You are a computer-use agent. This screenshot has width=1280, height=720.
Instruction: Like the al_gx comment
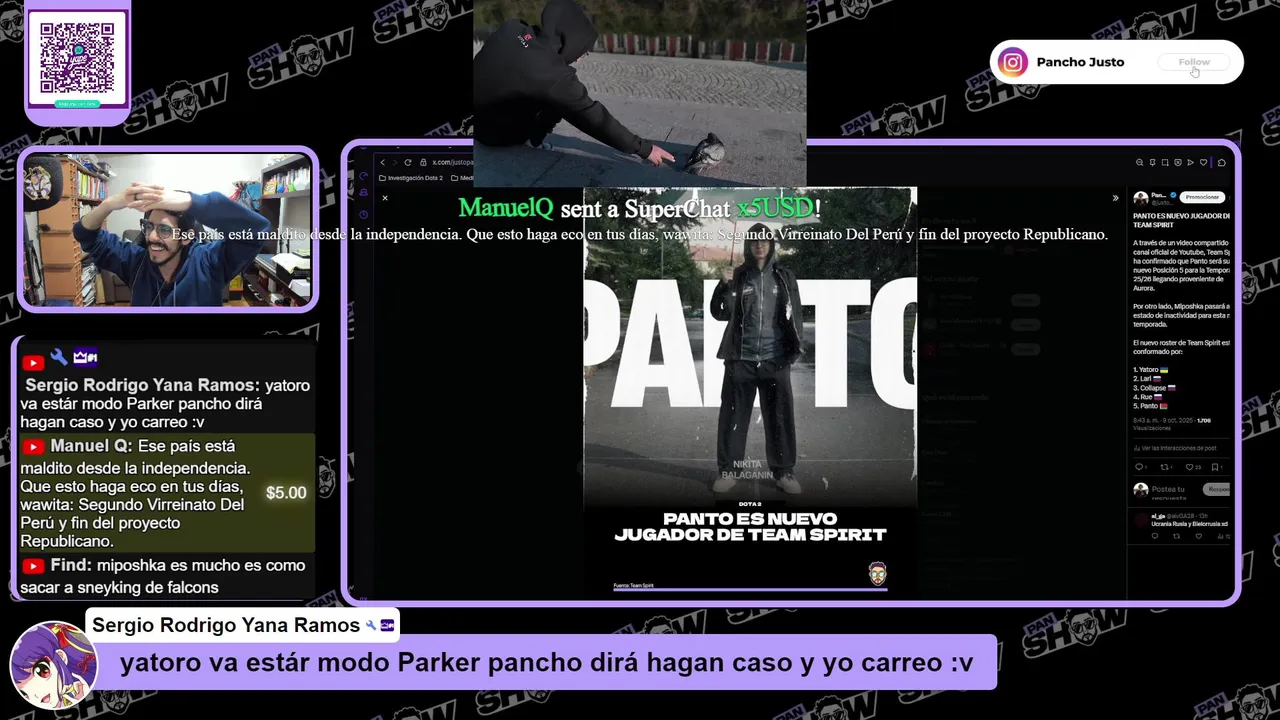pos(1199,536)
